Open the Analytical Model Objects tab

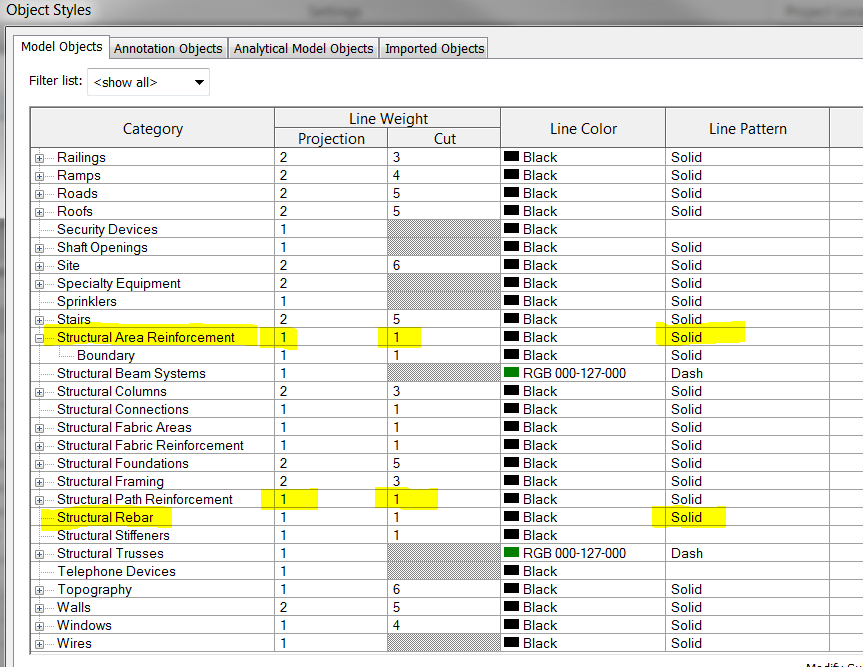(303, 48)
